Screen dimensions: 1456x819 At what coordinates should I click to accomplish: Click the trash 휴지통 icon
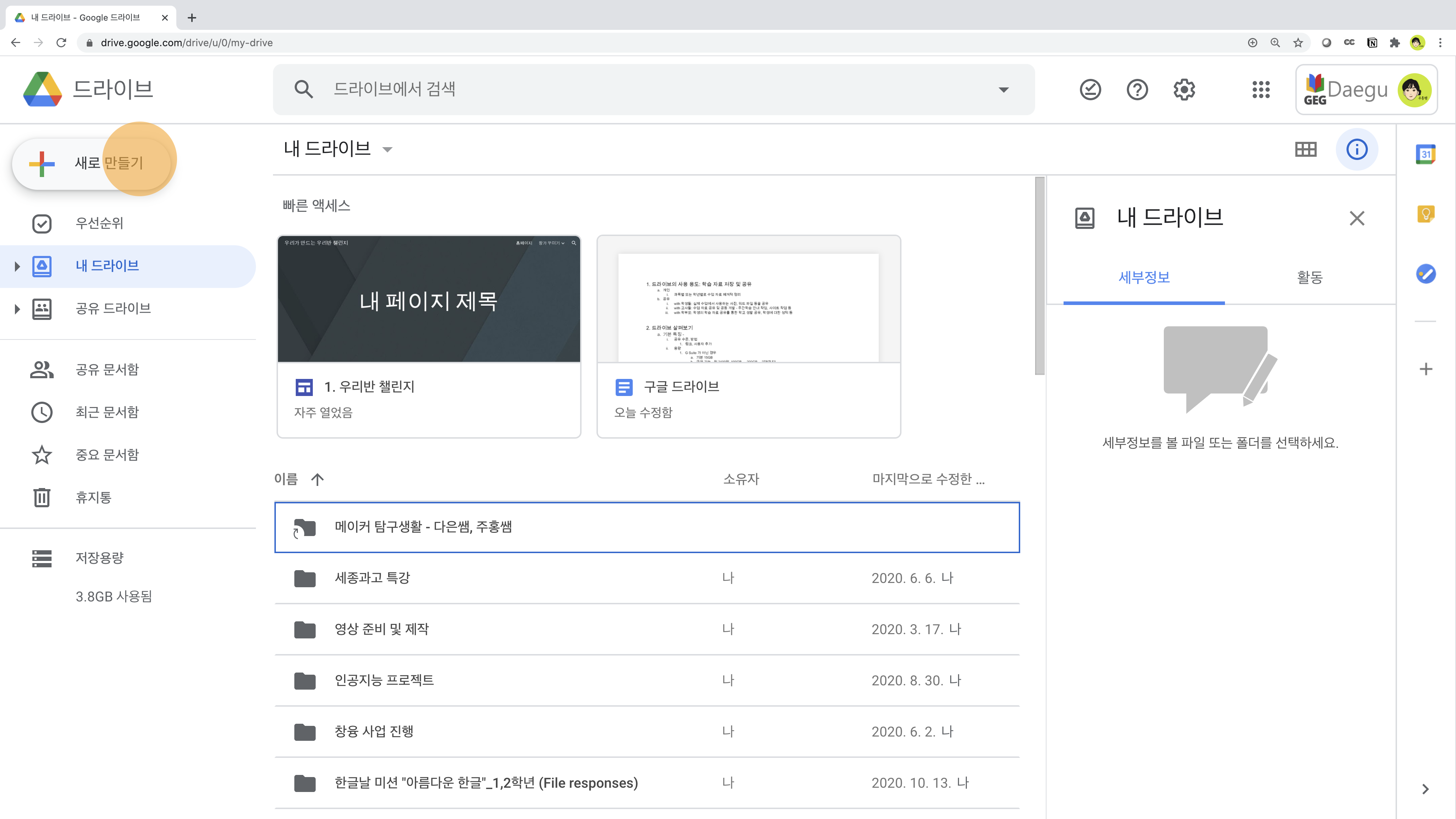click(x=42, y=497)
